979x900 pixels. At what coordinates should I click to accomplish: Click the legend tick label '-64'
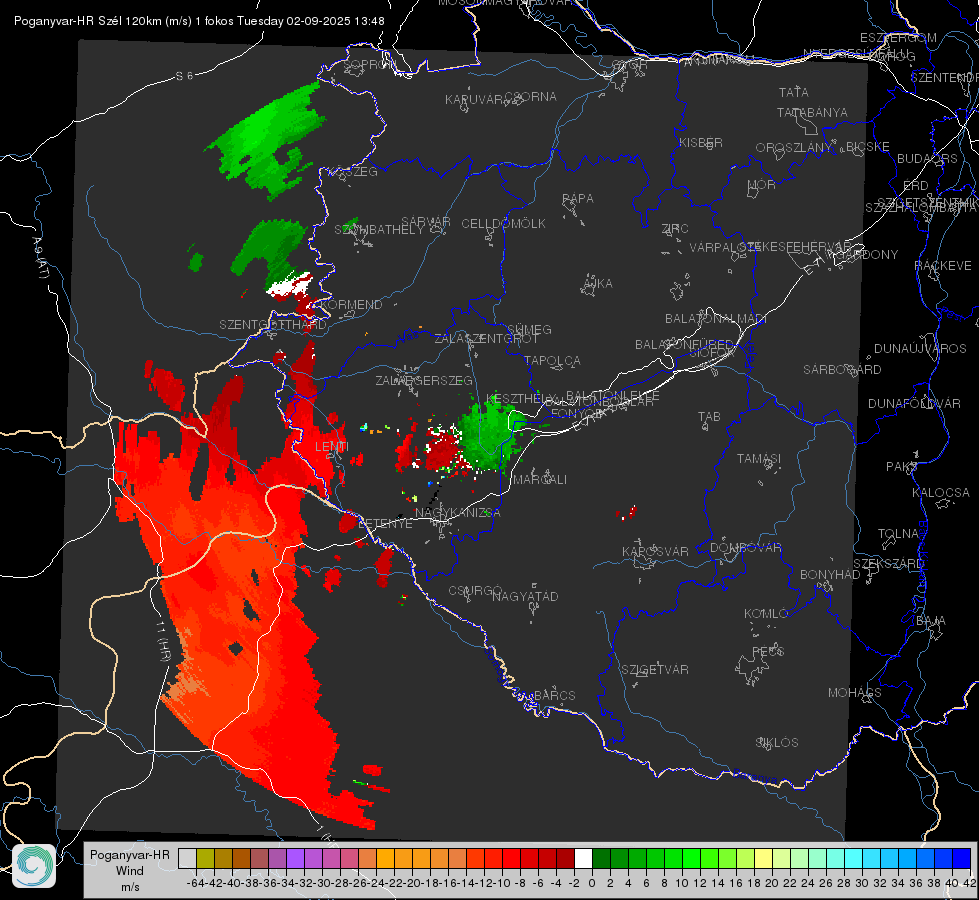(195, 883)
